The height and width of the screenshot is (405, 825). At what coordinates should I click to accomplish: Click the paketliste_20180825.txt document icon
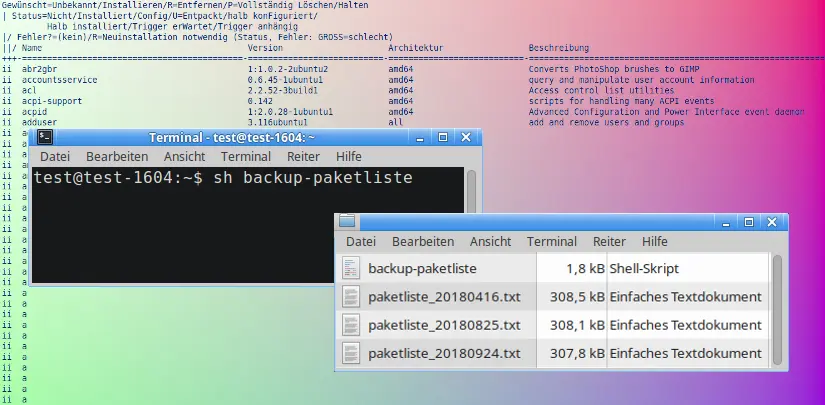point(350,325)
